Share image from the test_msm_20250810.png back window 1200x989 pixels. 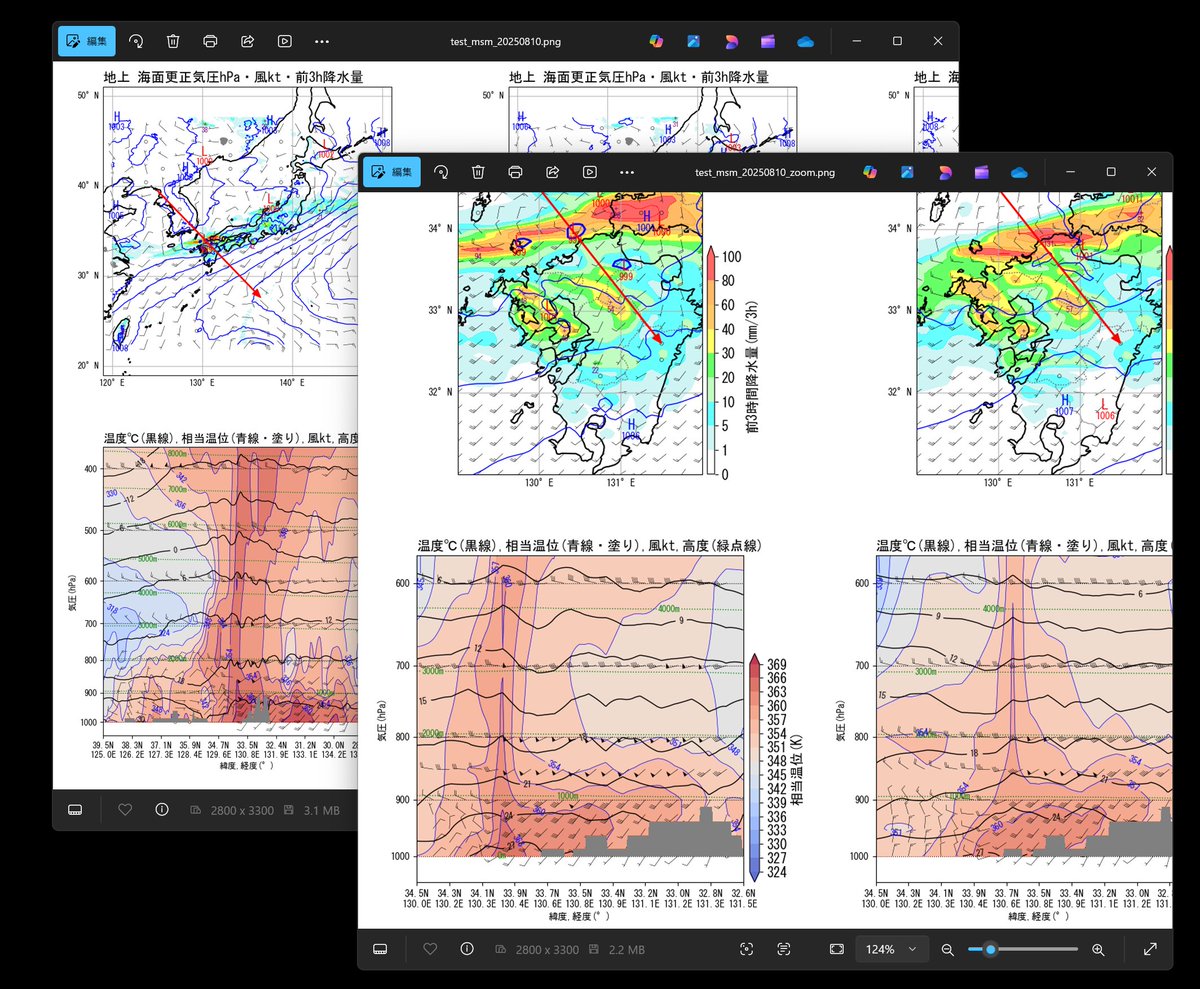click(x=247, y=41)
